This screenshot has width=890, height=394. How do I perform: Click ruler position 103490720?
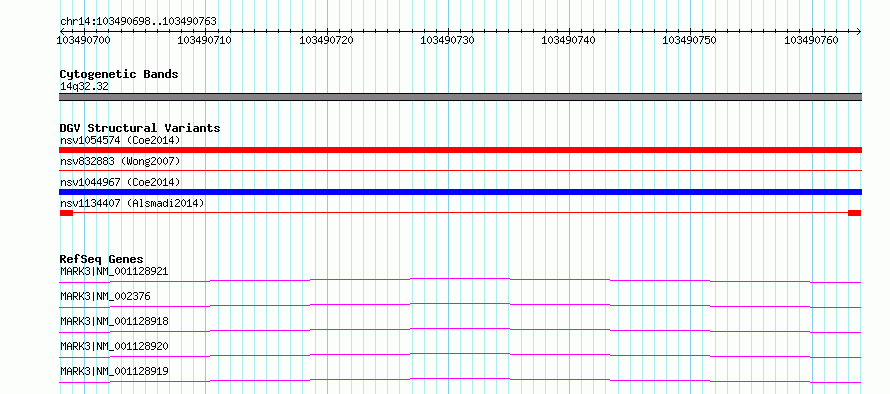326,40
